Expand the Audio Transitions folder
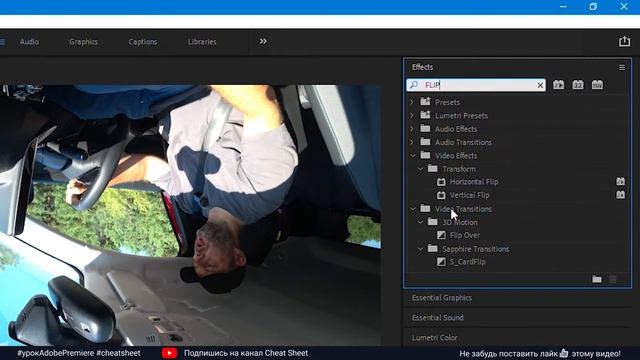Screen dimensions: 640x360 (x=412, y=142)
